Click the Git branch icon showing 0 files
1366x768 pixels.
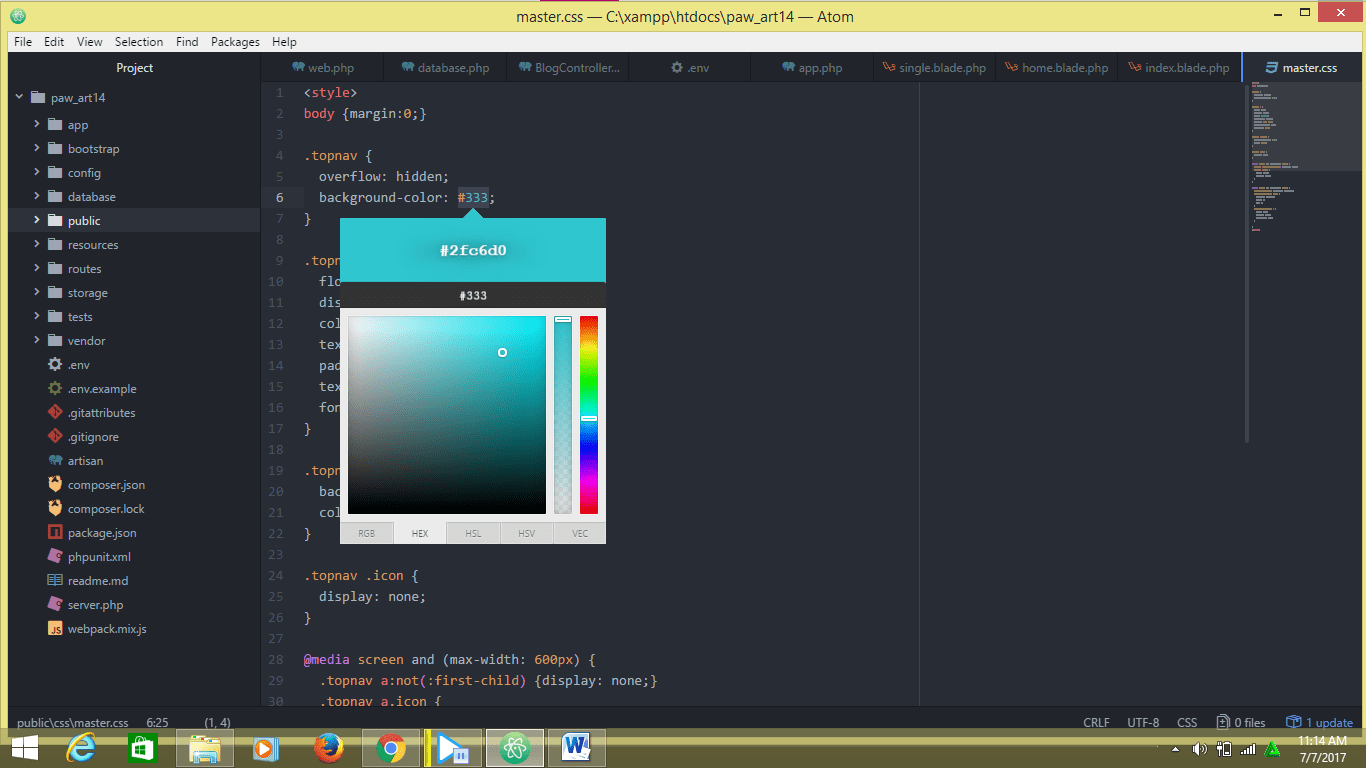click(1241, 721)
